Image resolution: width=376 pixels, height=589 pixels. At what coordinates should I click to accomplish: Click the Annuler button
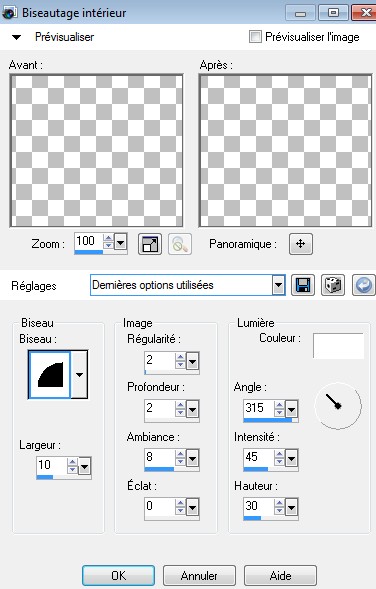pos(199,575)
